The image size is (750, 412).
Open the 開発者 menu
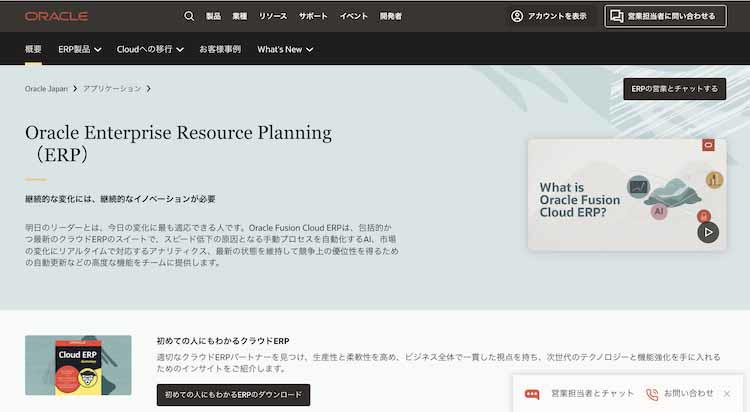[391, 16]
